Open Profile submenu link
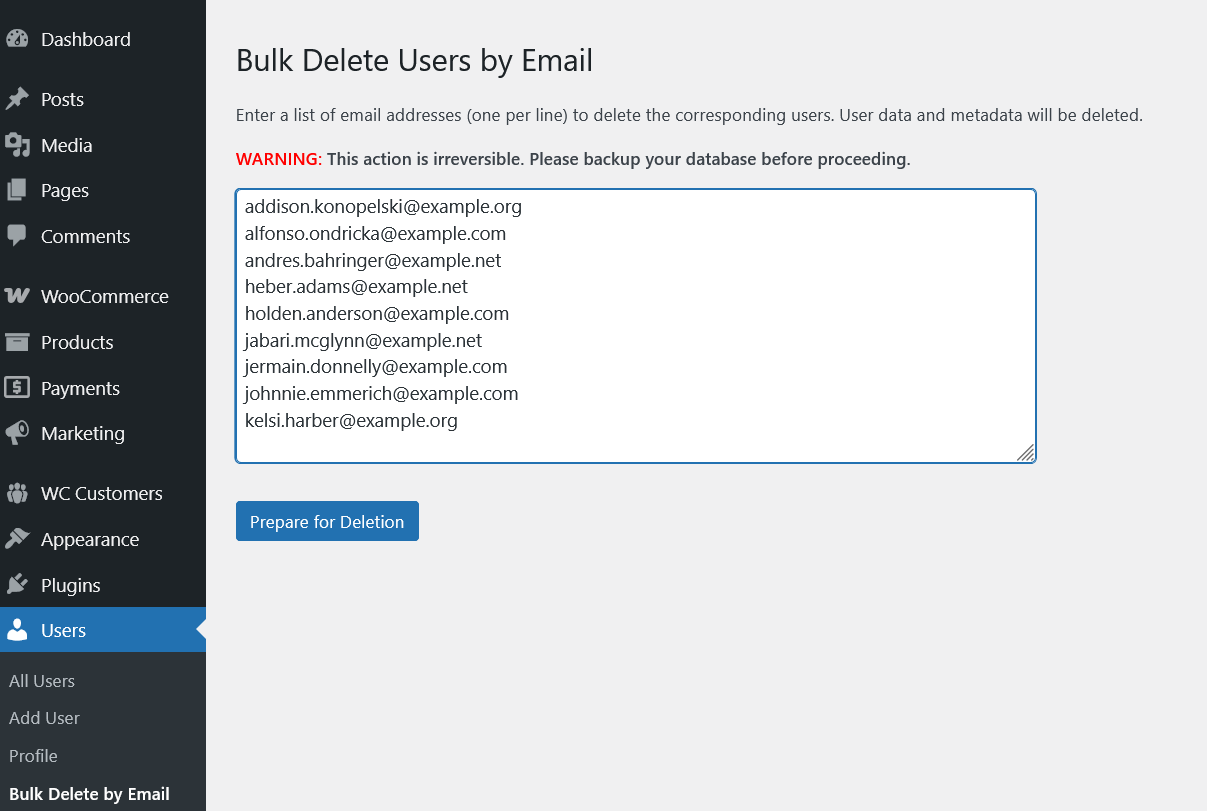This screenshot has width=1207, height=811. (x=33, y=756)
